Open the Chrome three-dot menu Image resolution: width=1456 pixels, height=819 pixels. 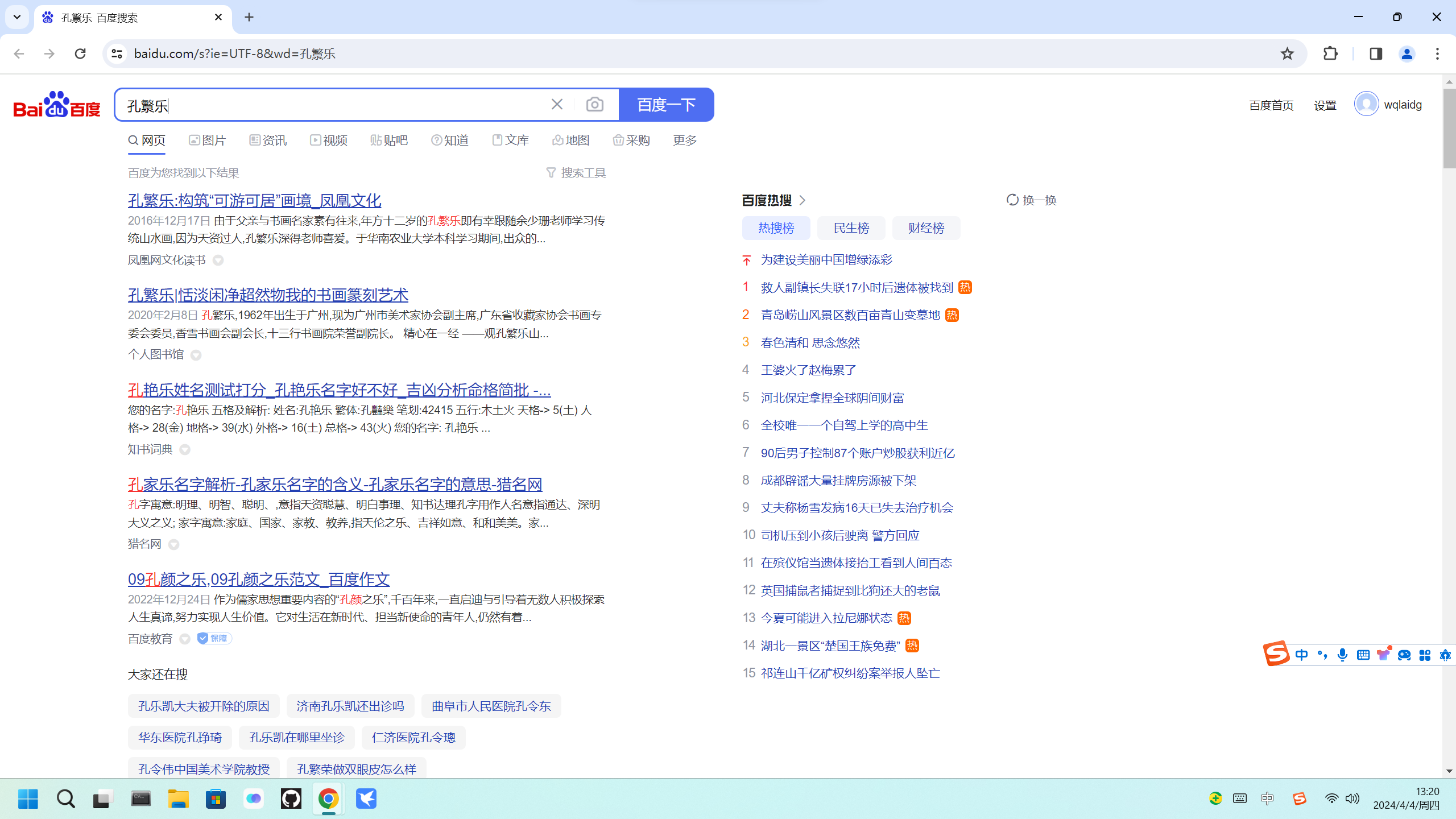tap(1437, 53)
